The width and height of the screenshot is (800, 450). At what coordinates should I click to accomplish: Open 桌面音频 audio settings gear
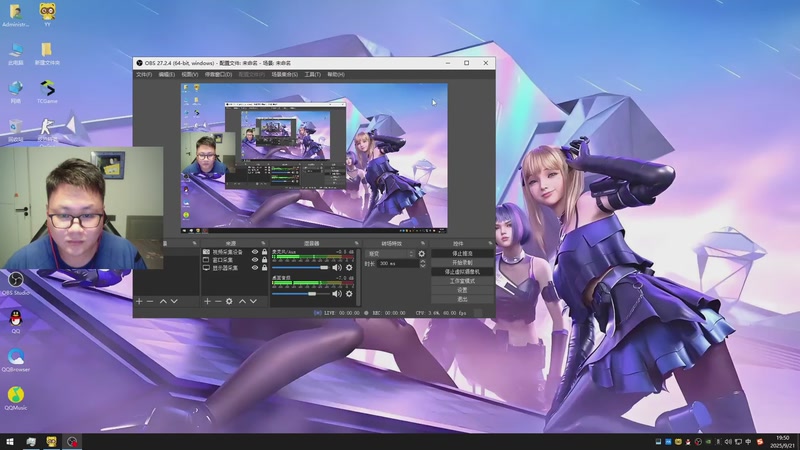click(x=349, y=294)
